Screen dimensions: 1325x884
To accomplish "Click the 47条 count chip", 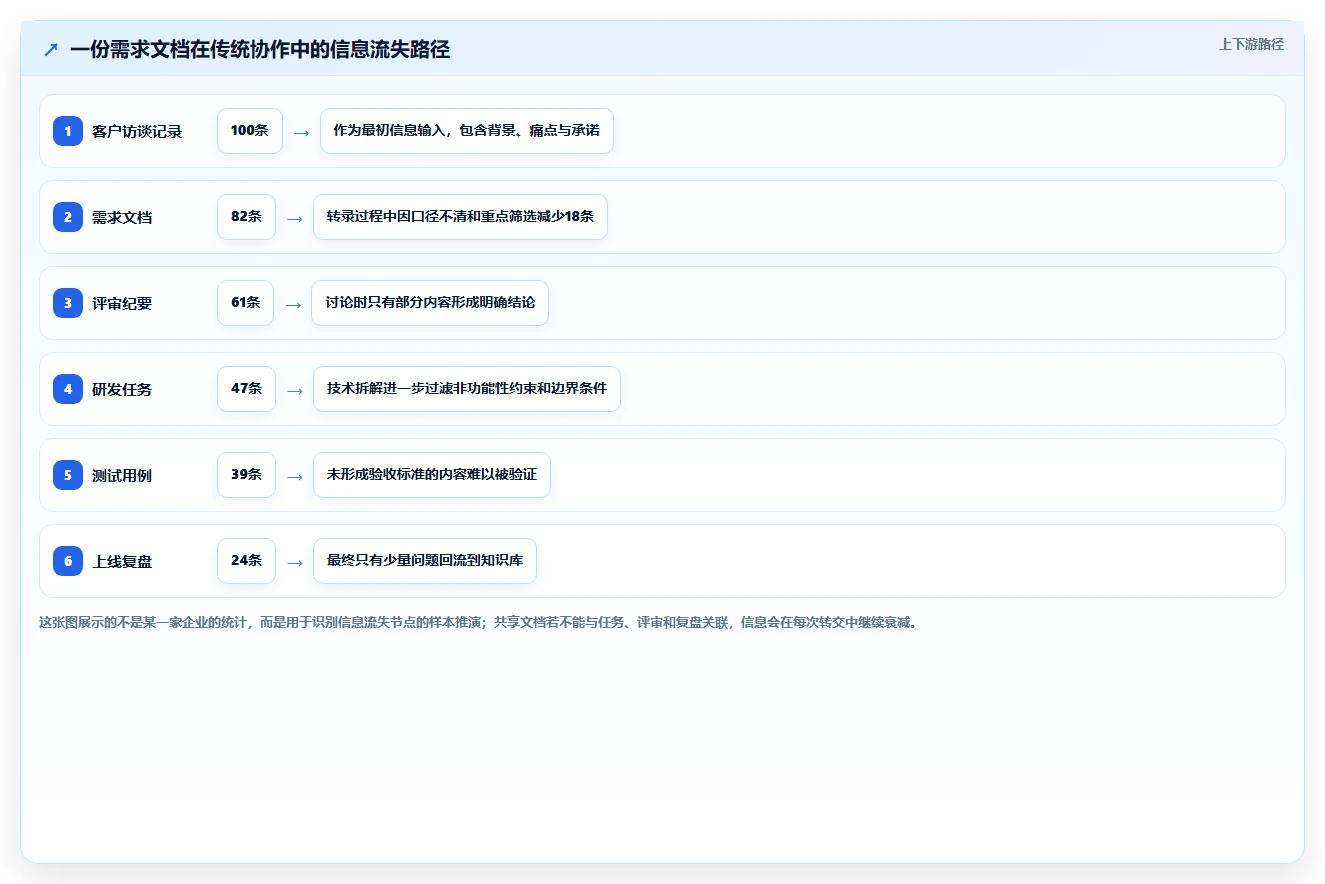I will [246, 389].
